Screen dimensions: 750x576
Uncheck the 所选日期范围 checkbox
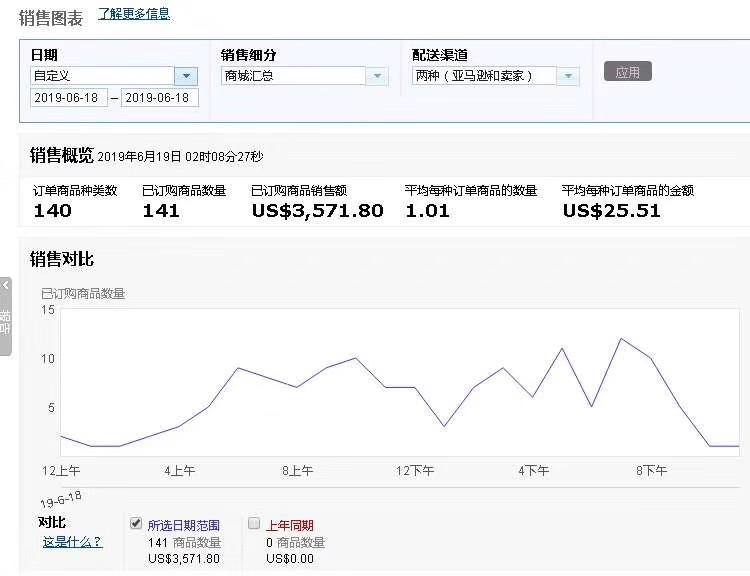coord(136,523)
